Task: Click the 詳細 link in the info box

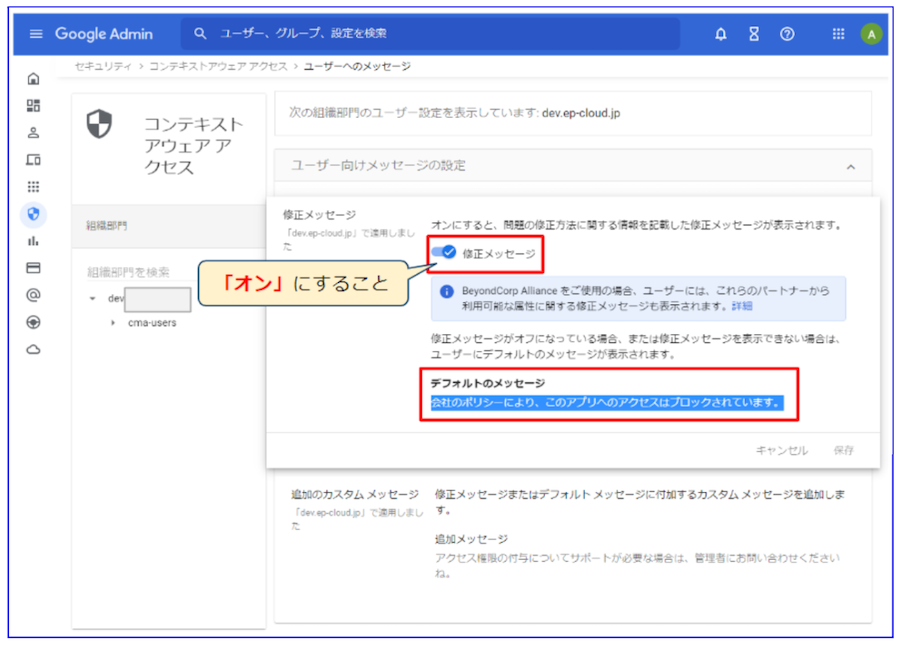Action: pos(741,305)
